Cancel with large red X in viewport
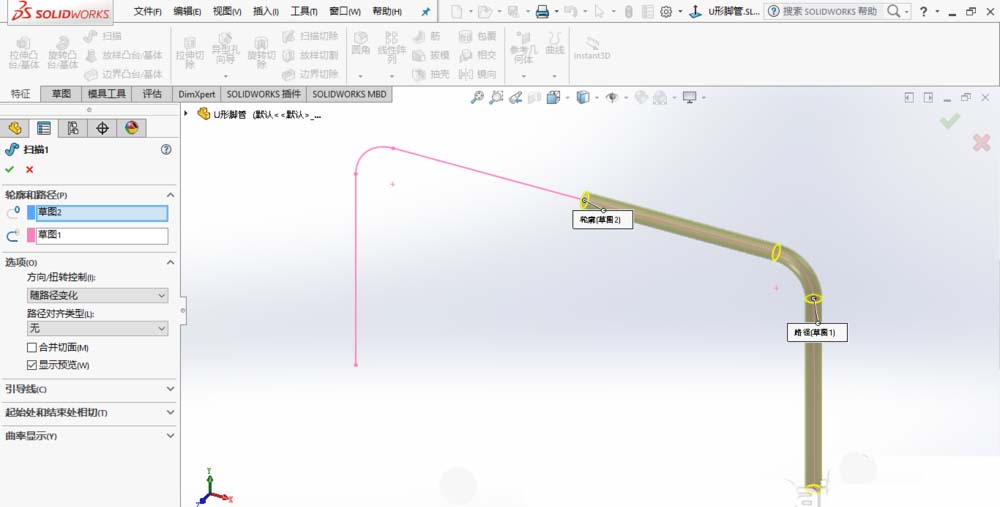 (x=982, y=142)
